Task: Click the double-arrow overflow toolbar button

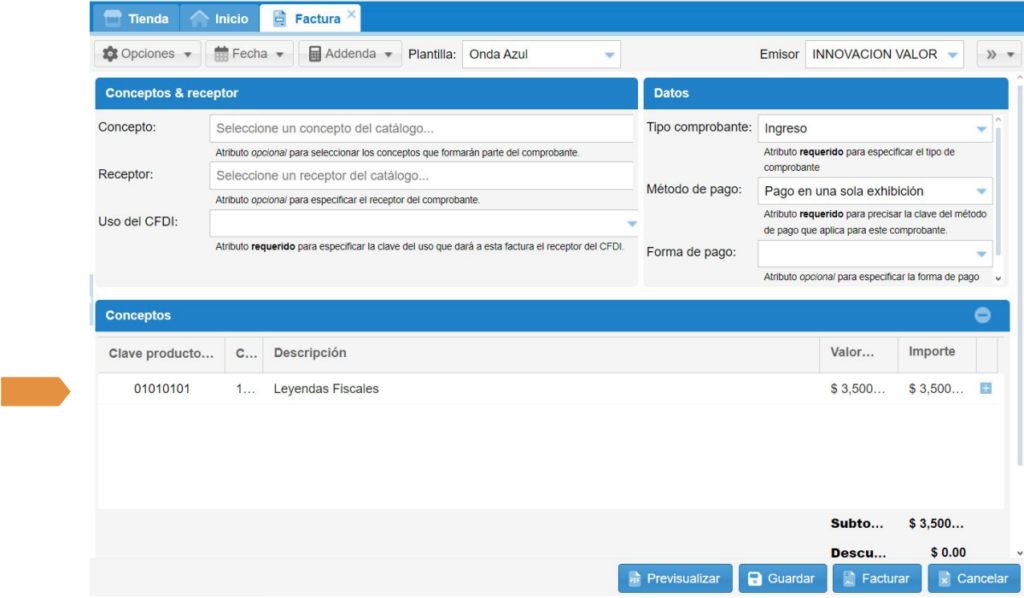Action: click(998, 54)
